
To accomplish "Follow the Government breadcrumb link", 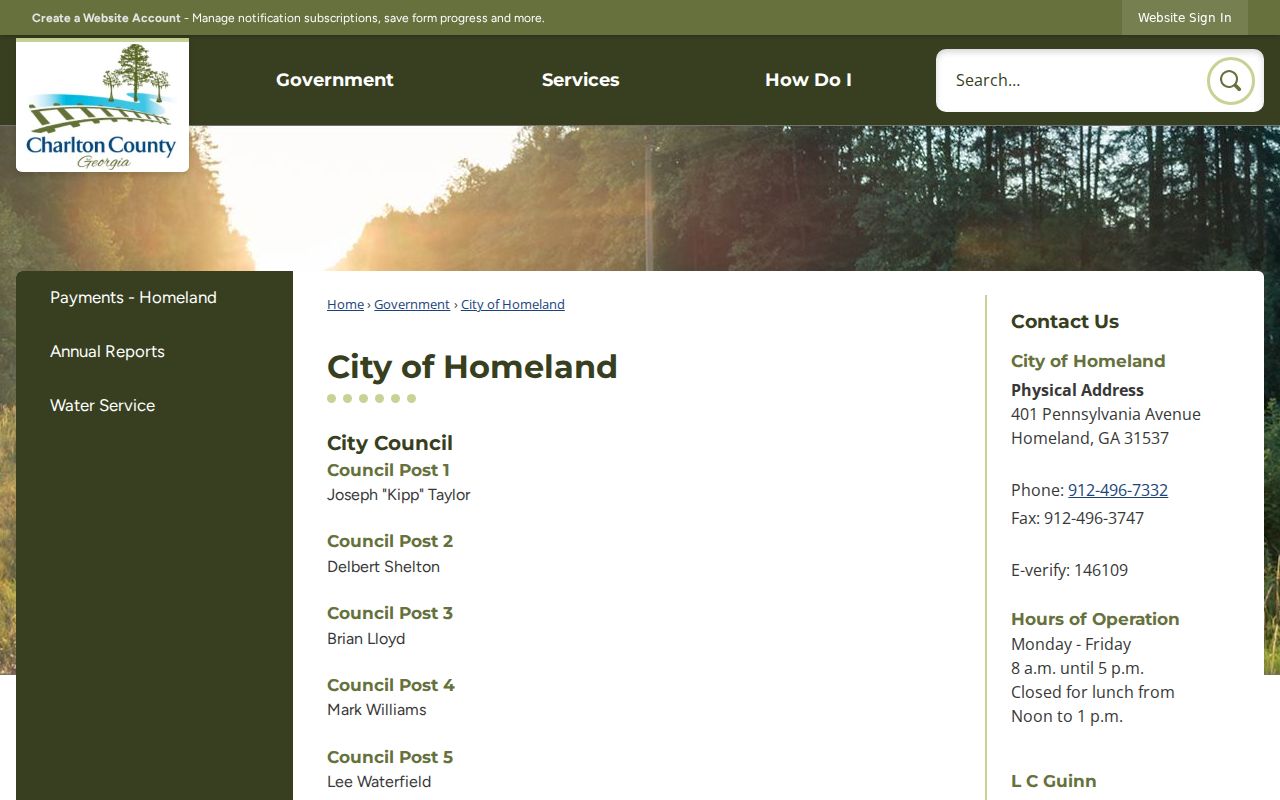I will (x=412, y=305).
